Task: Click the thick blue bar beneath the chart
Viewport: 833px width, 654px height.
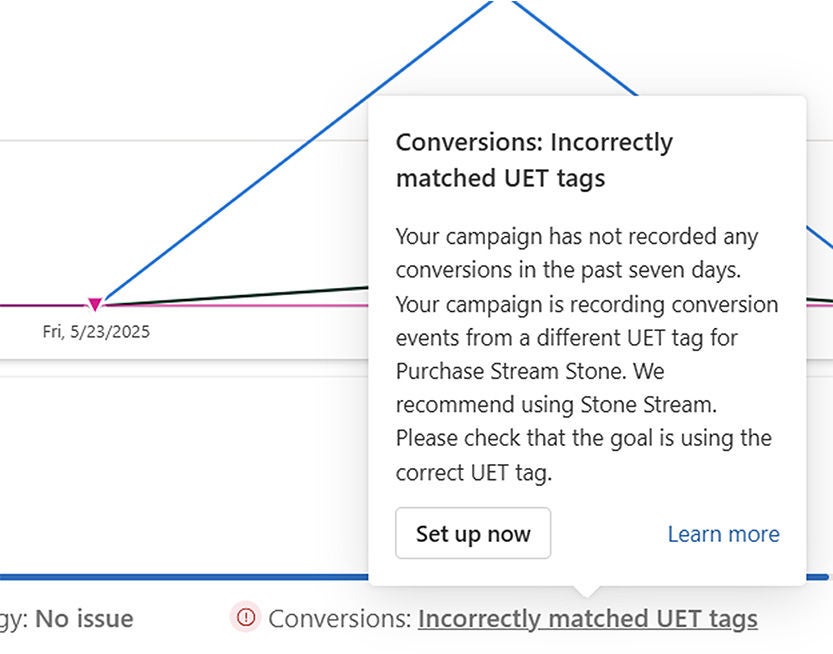Action: pyautogui.click(x=180, y=577)
